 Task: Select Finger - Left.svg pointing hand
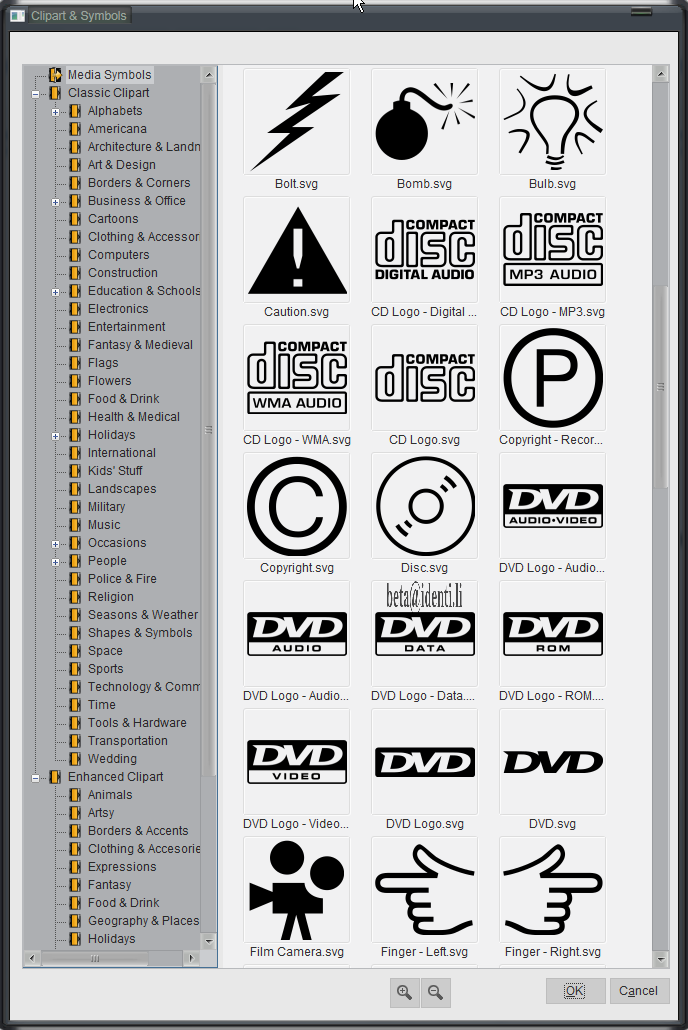click(x=424, y=890)
